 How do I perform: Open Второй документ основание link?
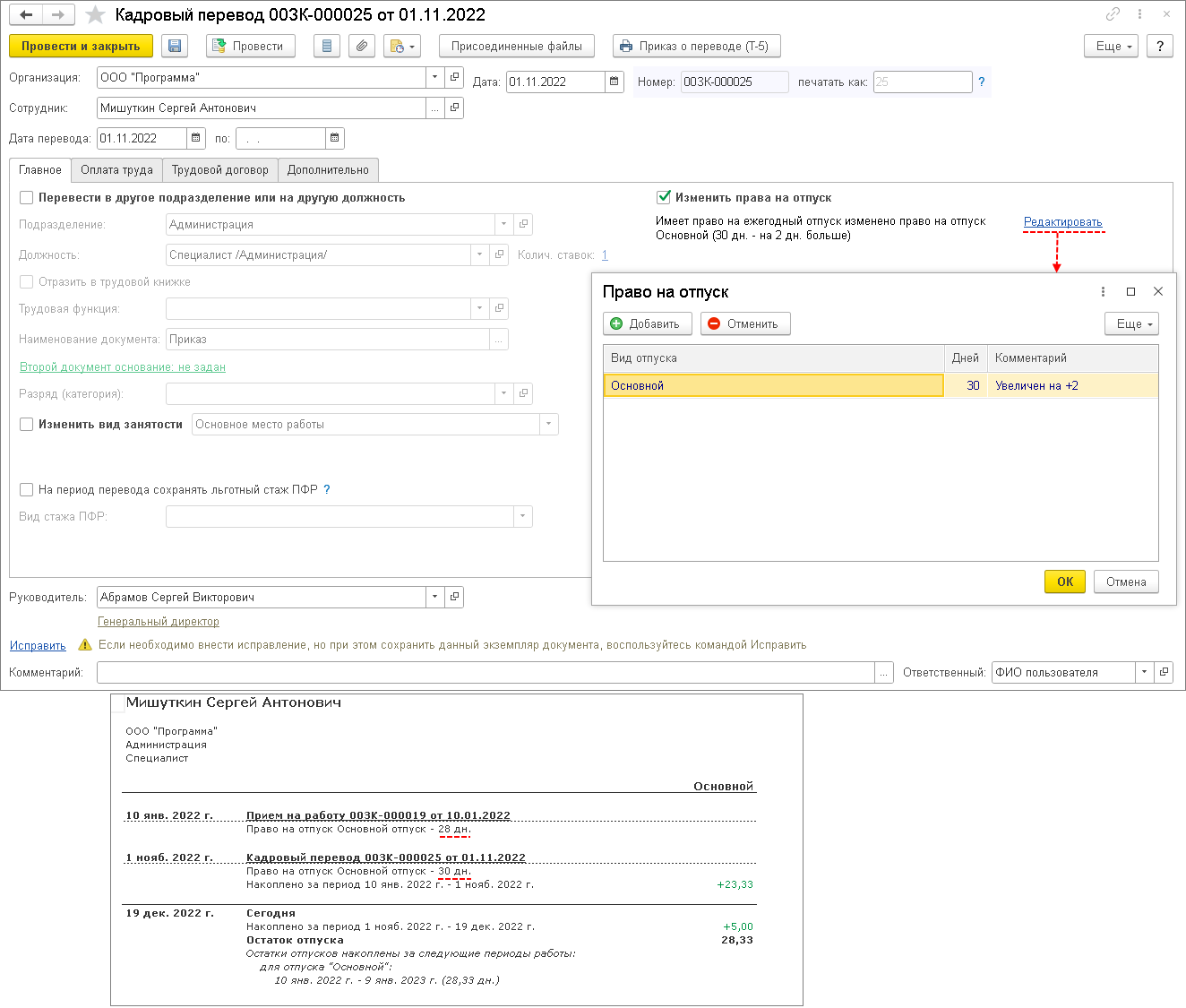tap(123, 366)
